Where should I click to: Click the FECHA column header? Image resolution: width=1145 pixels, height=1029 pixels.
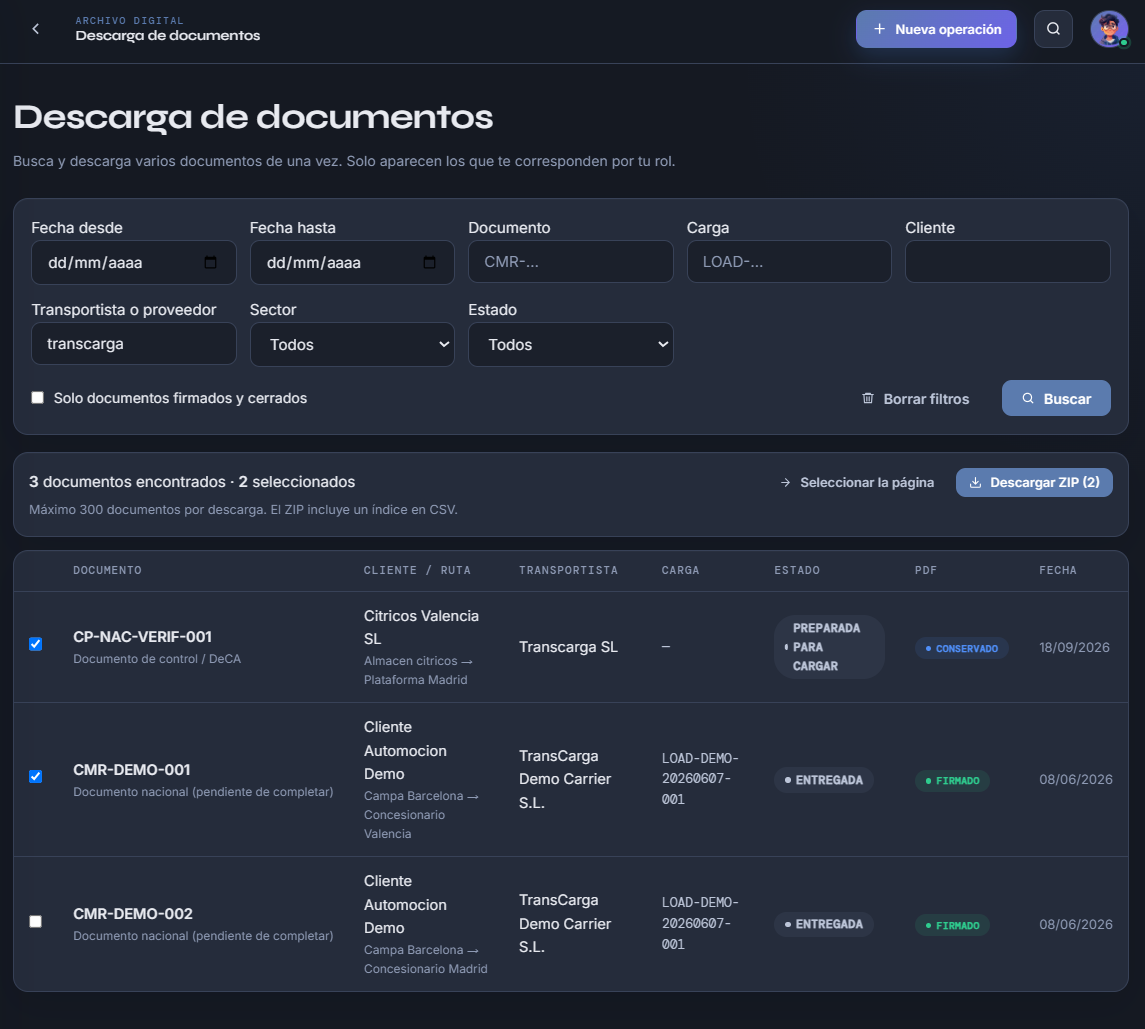1057,570
